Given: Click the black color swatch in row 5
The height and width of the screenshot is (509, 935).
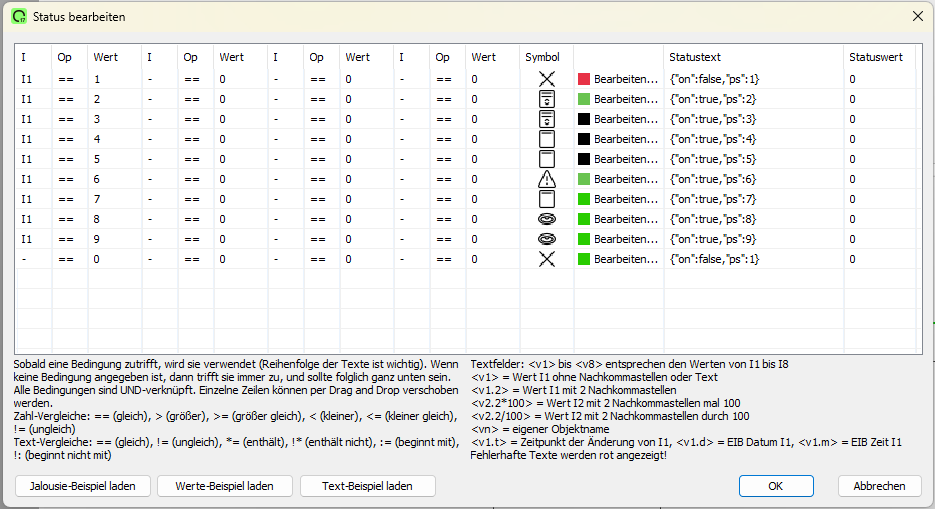Looking at the screenshot, I should point(584,159).
